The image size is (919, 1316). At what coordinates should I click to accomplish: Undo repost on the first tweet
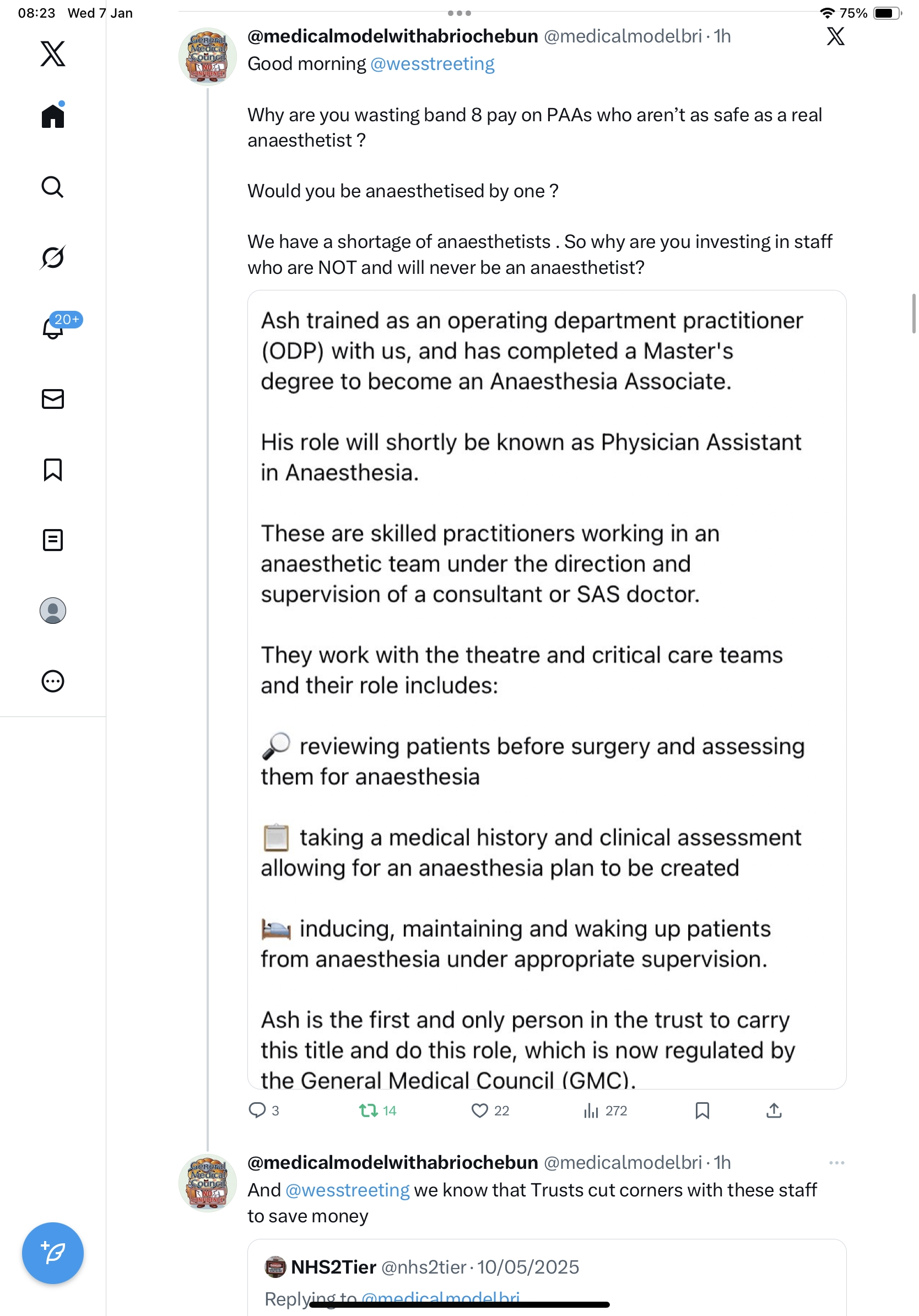pos(369,1111)
